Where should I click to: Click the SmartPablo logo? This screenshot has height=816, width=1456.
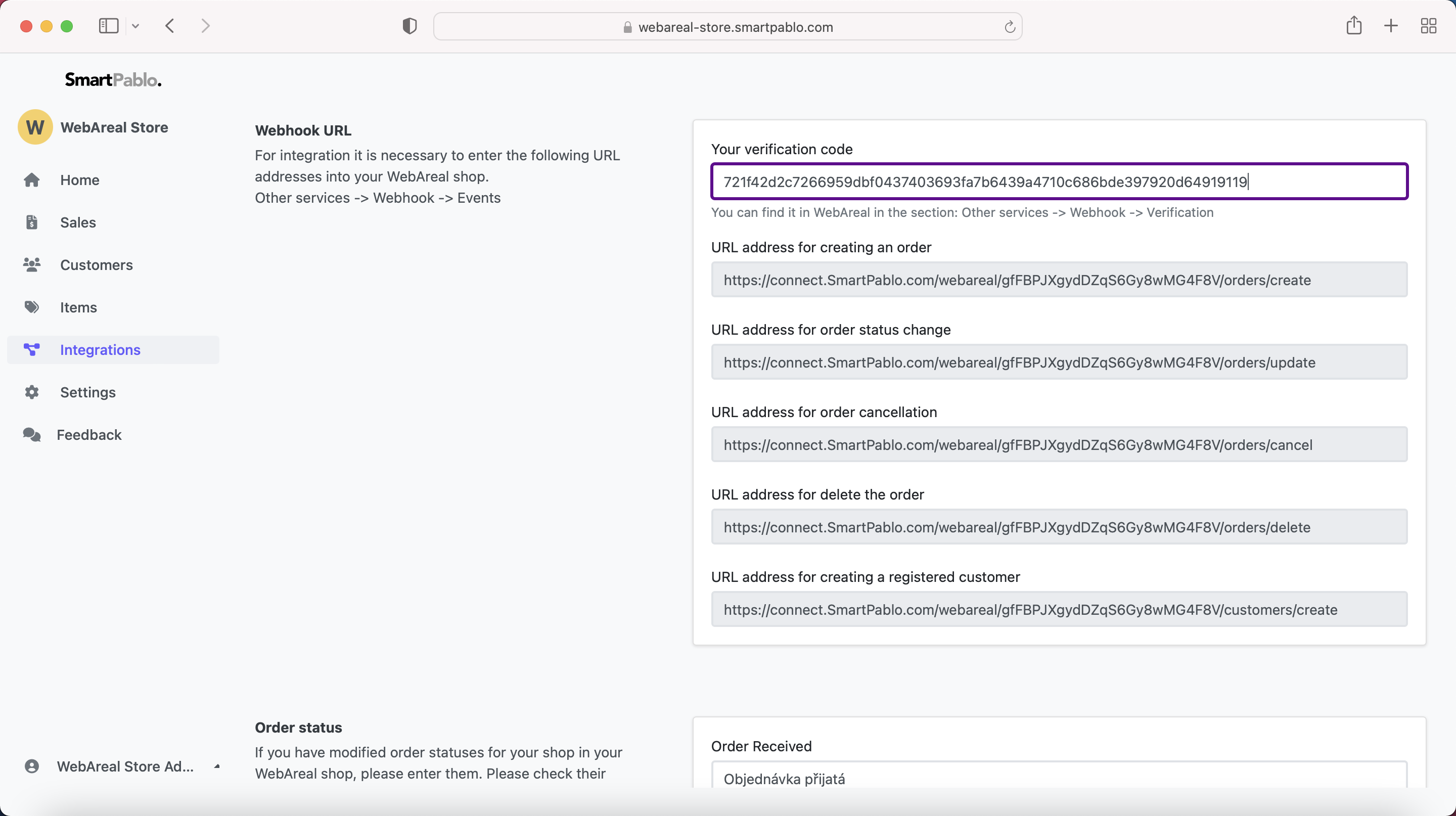(x=113, y=80)
